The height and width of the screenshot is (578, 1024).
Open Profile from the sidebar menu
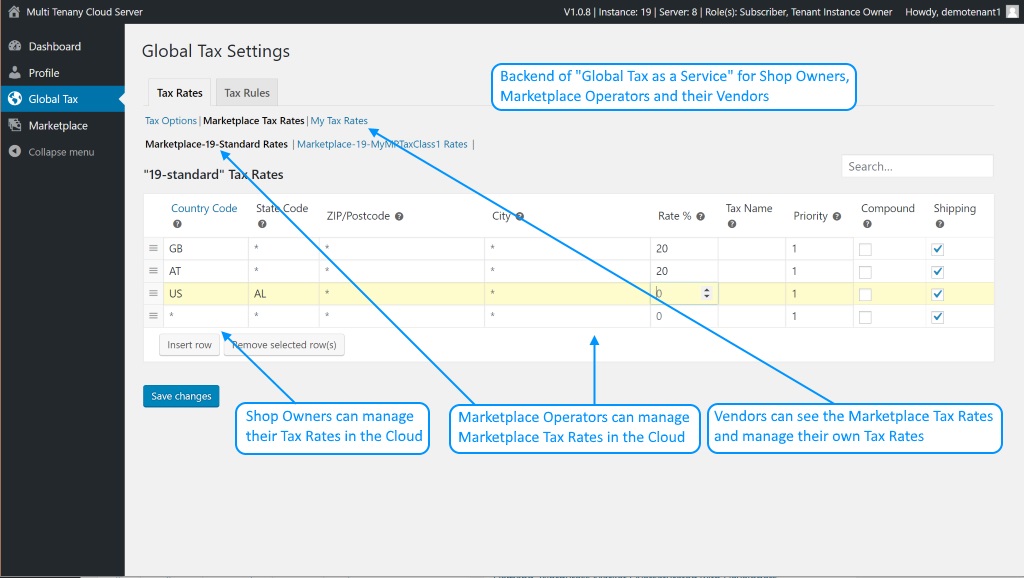44,73
